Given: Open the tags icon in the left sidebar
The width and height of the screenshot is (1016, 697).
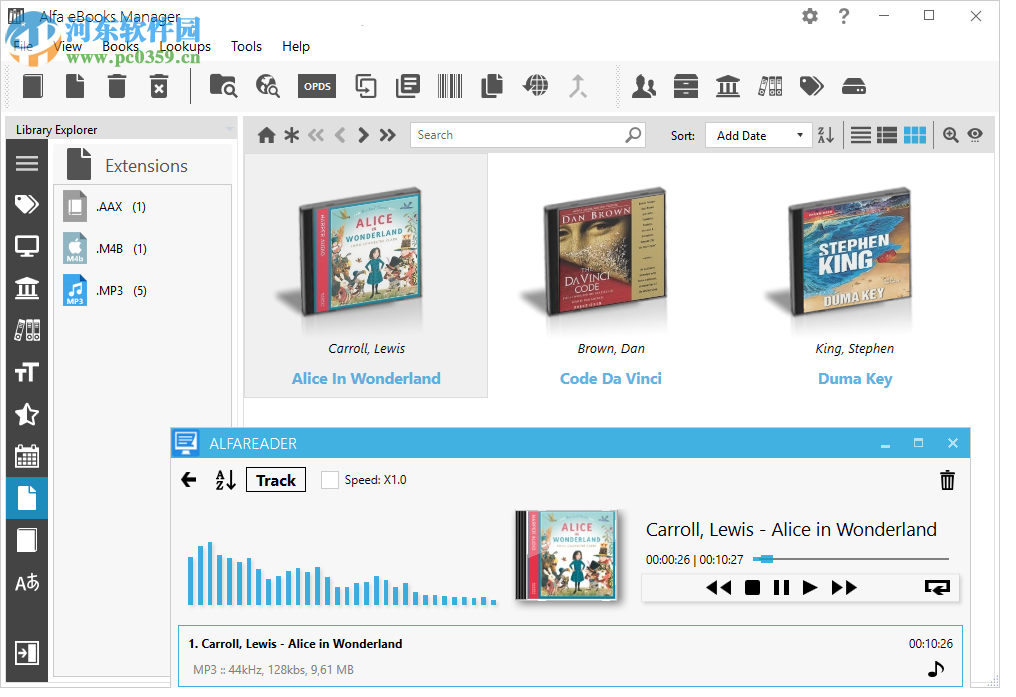Looking at the screenshot, I should coord(26,203).
